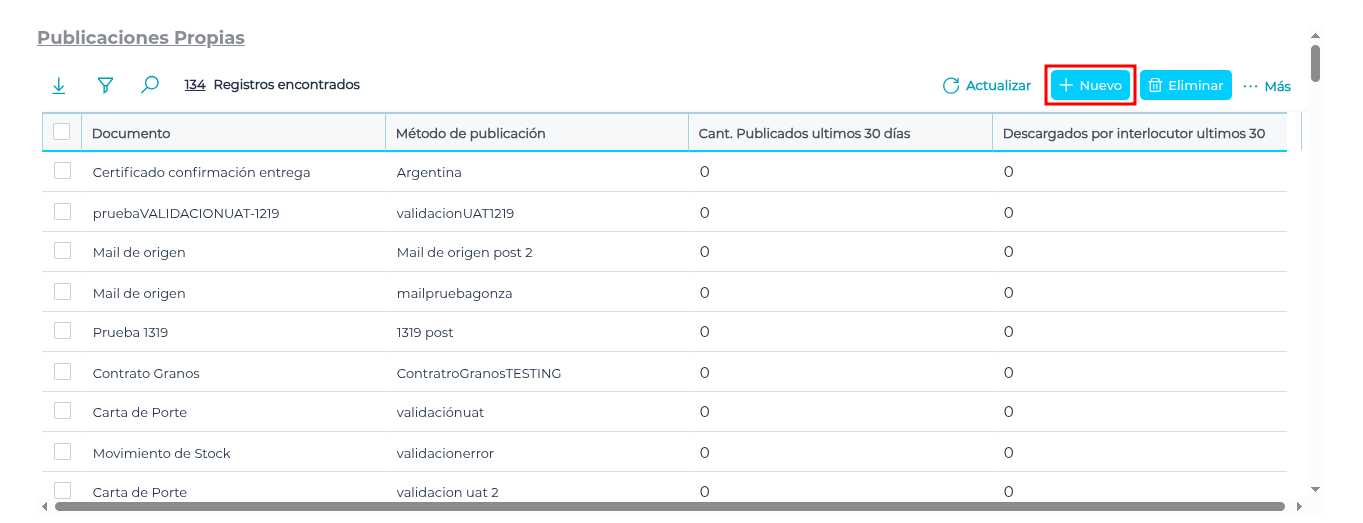Click the Actualizar refresh button
Image resolution: width=1363 pixels, height=523 pixels.
click(x=986, y=86)
